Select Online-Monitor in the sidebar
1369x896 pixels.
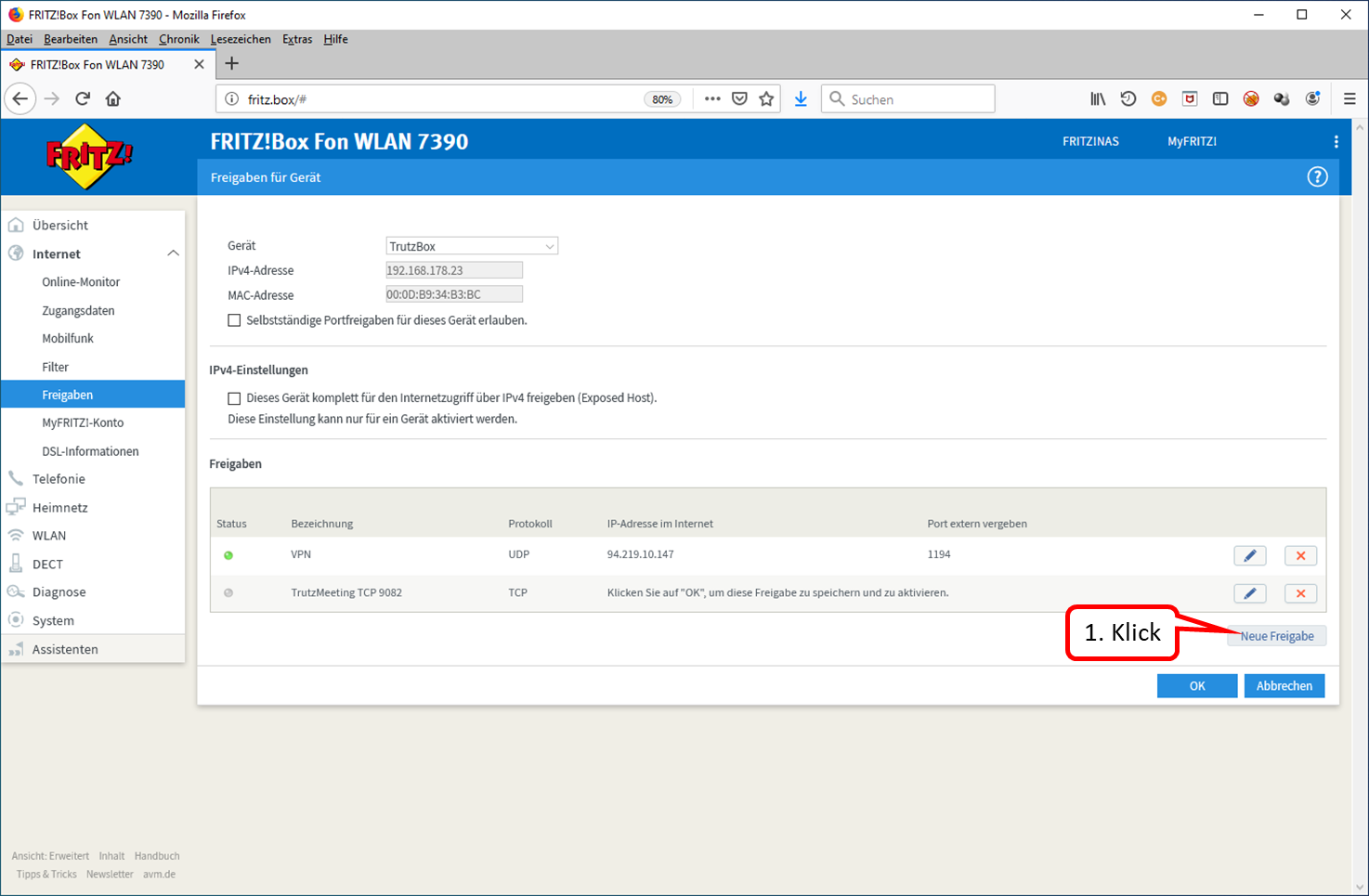(x=81, y=282)
